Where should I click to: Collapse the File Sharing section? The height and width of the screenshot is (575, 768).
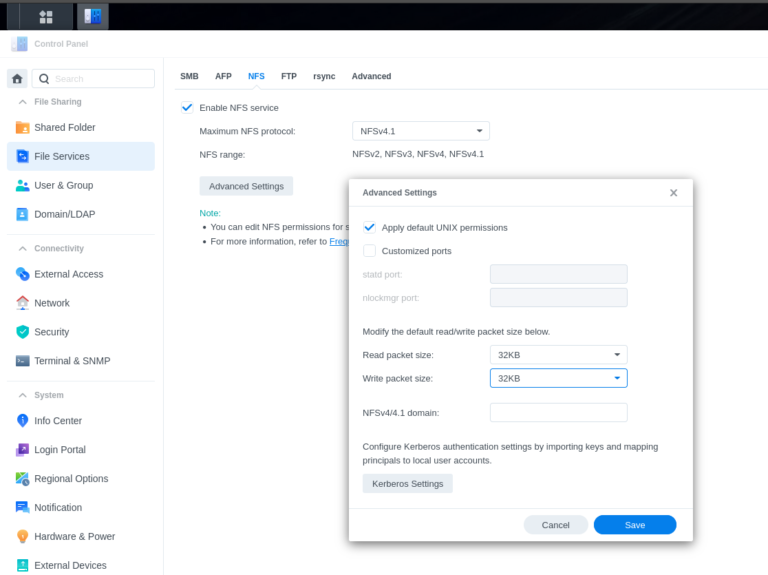tap(22, 102)
